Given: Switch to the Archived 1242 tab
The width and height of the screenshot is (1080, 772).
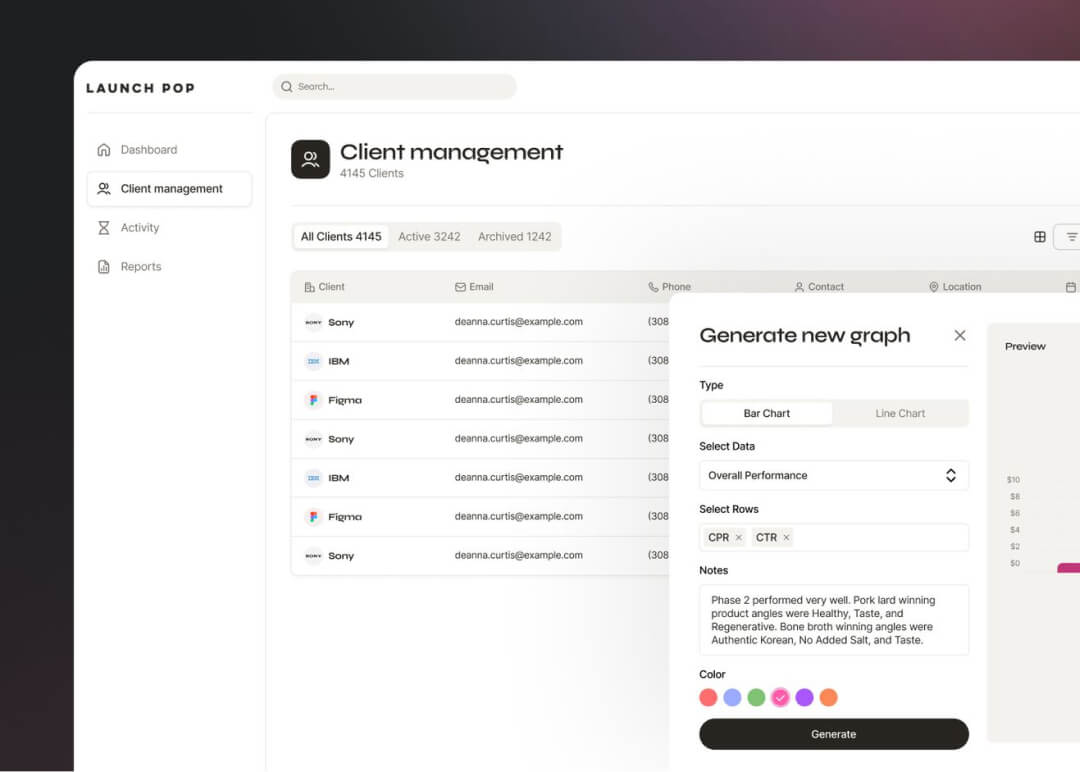Looking at the screenshot, I should 515,237.
